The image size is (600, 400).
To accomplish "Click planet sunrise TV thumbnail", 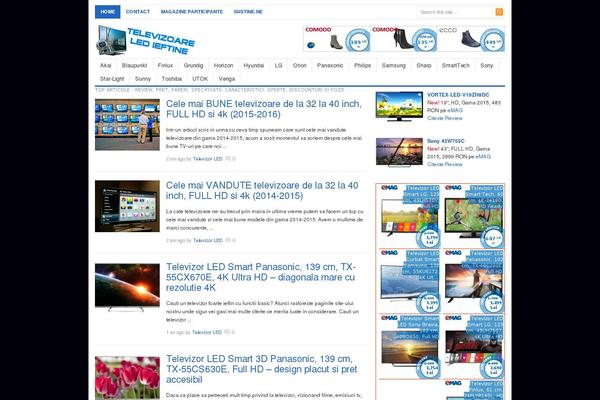I will click(127, 288).
